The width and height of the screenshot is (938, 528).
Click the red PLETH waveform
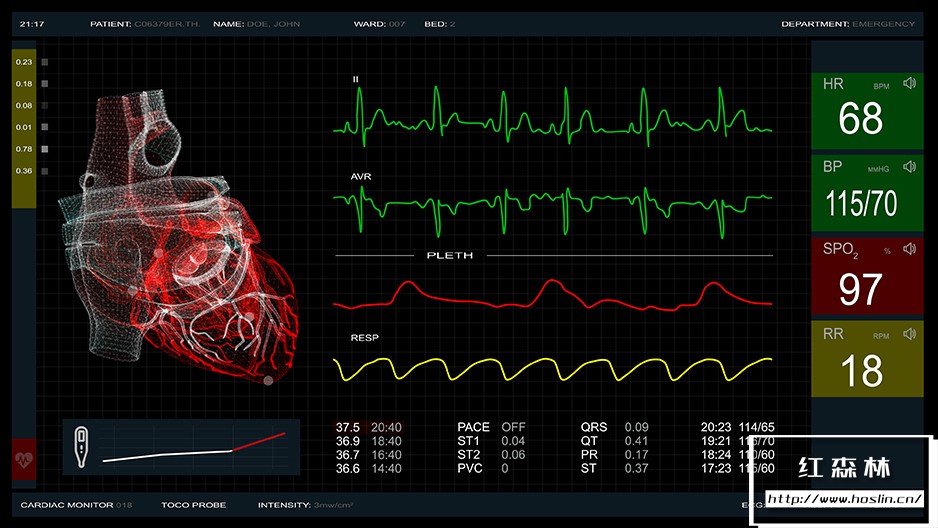pos(552,295)
